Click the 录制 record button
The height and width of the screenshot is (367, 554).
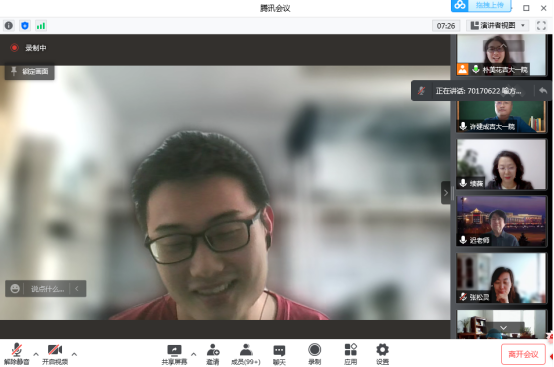click(314, 354)
